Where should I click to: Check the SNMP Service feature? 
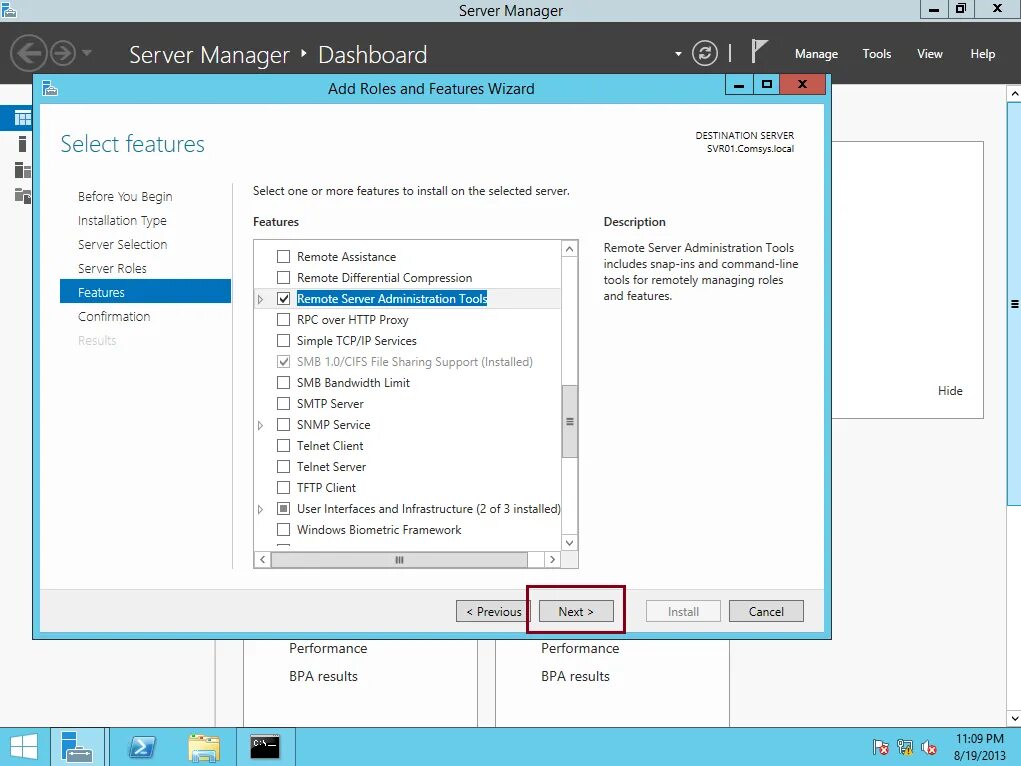(x=283, y=425)
